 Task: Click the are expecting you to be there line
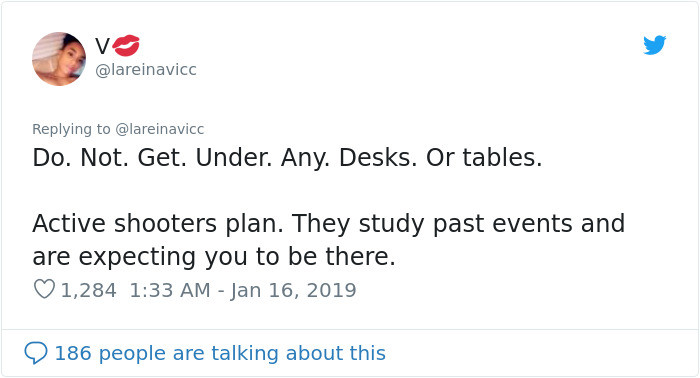(x=214, y=257)
